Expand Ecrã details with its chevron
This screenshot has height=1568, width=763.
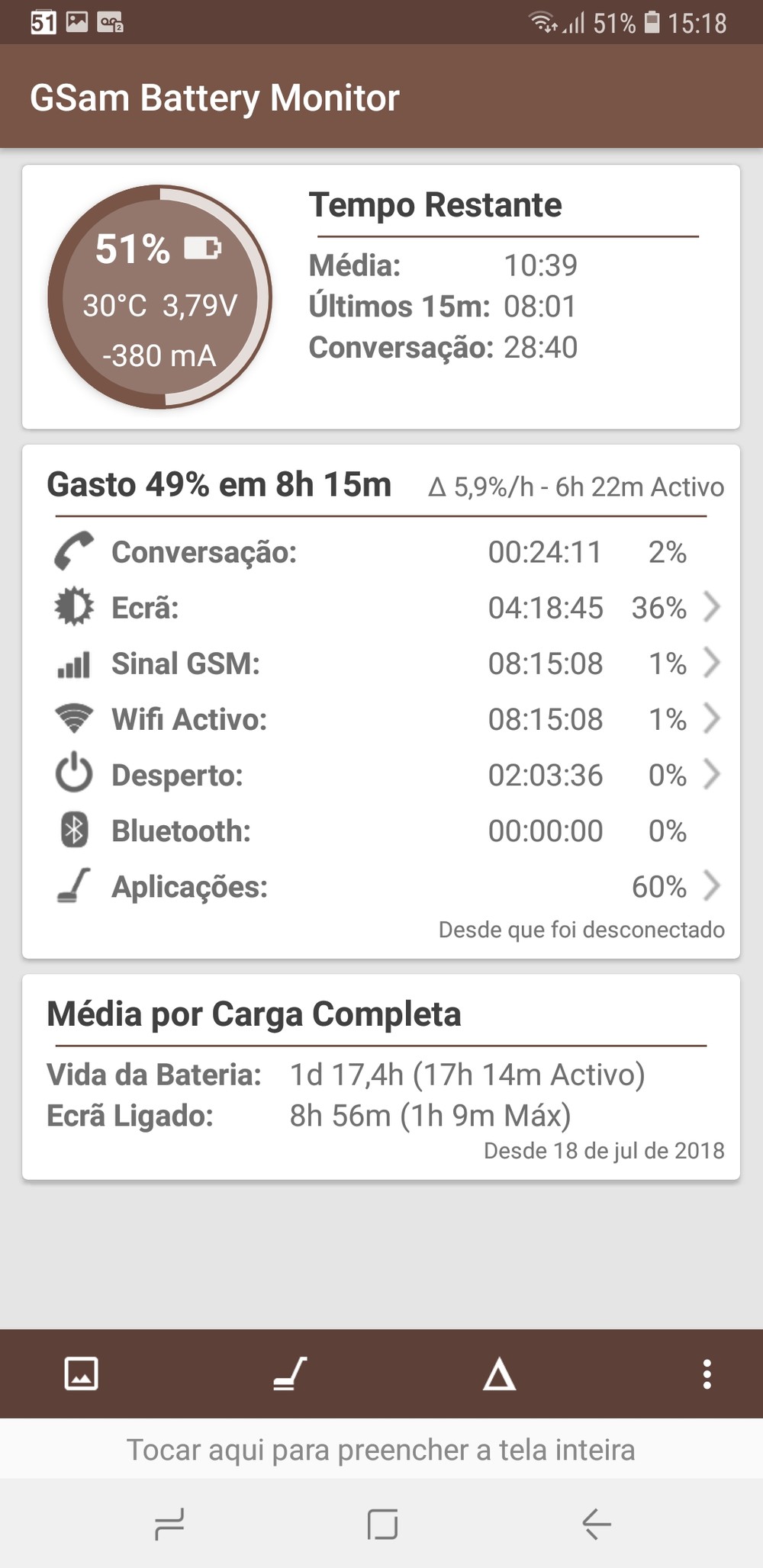[x=711, y=607]
